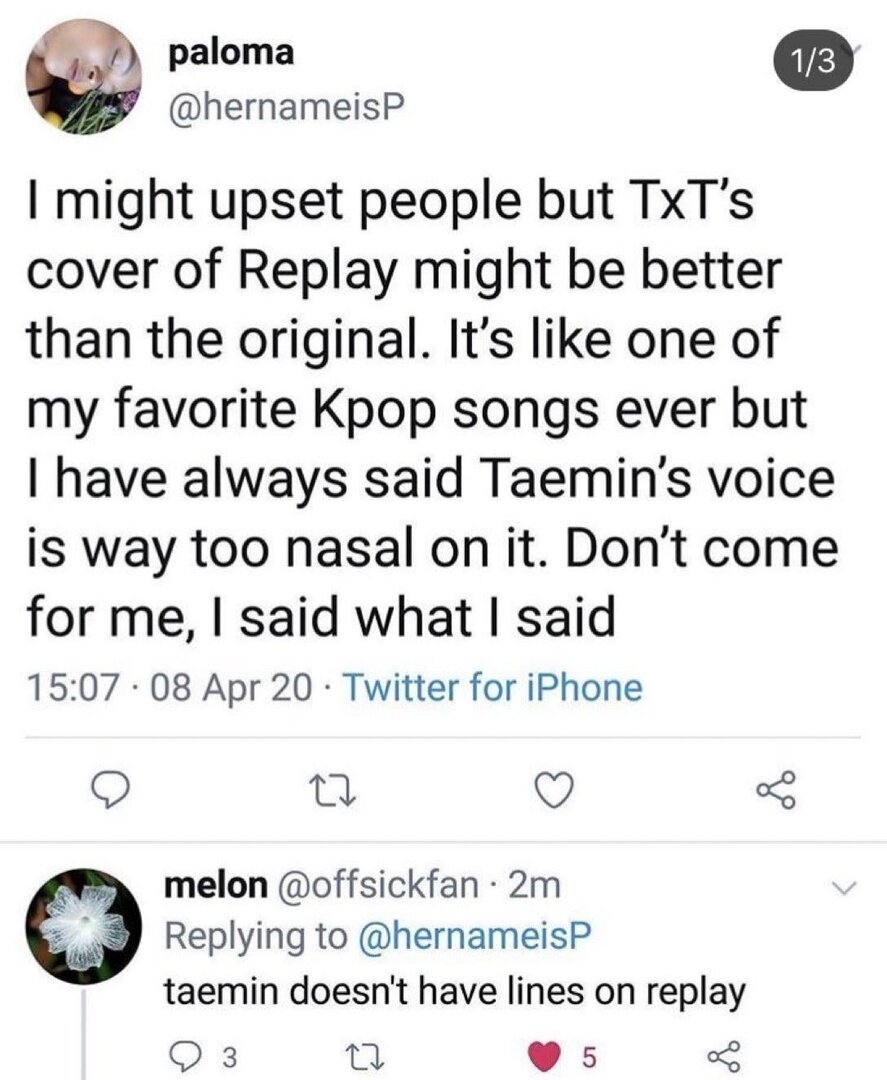Open melon @offsickfan profile name
887x1080 pixels.
[x=321, y=885]
